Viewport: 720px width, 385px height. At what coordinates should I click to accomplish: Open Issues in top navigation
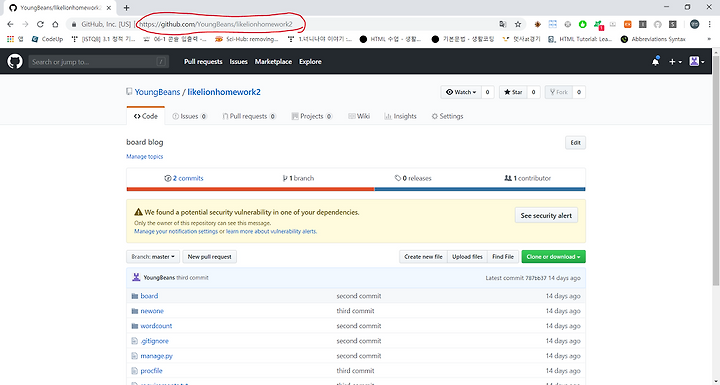pyautogui.click(x=238, y=62)
